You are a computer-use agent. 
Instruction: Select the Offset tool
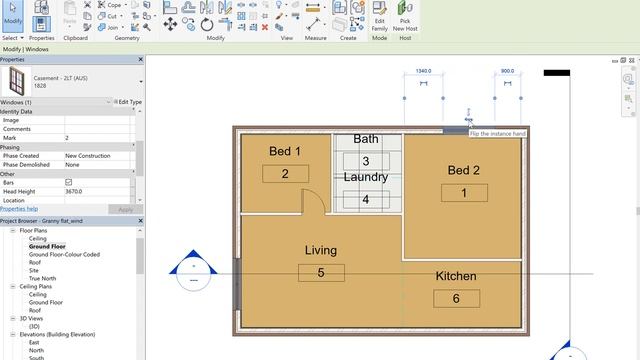[188, 7]
